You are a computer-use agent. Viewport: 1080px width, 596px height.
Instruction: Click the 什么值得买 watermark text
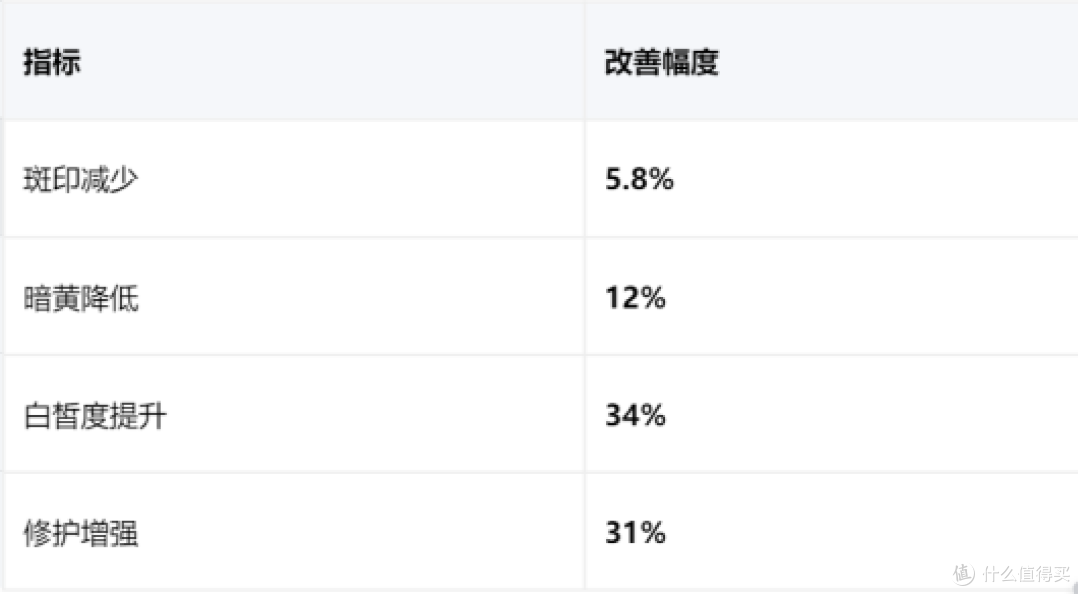click(1027, 574)
